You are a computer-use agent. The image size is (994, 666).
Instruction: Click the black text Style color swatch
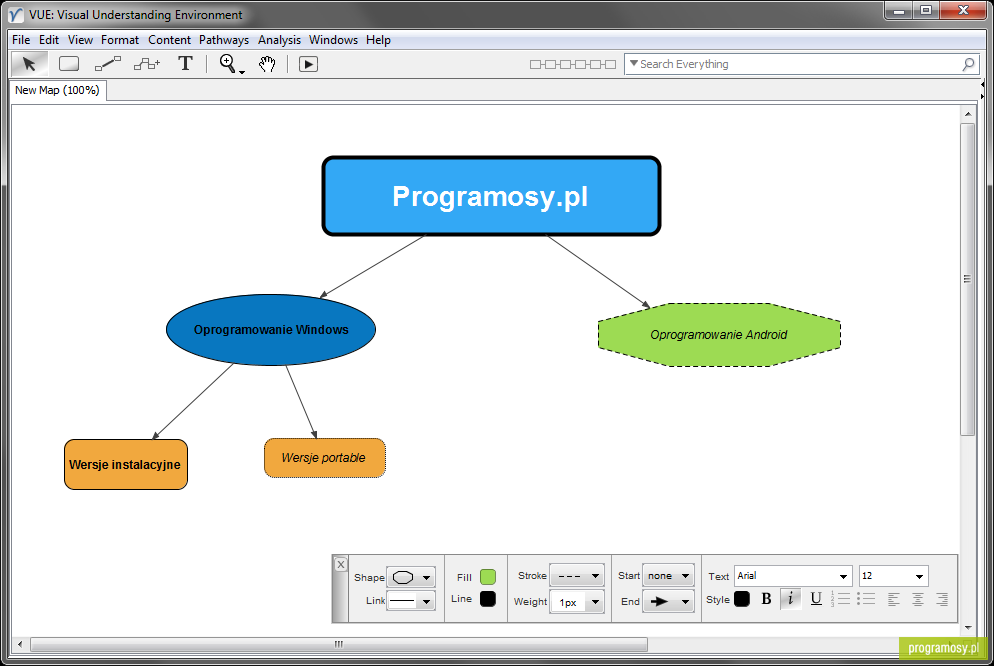point(742,599)
